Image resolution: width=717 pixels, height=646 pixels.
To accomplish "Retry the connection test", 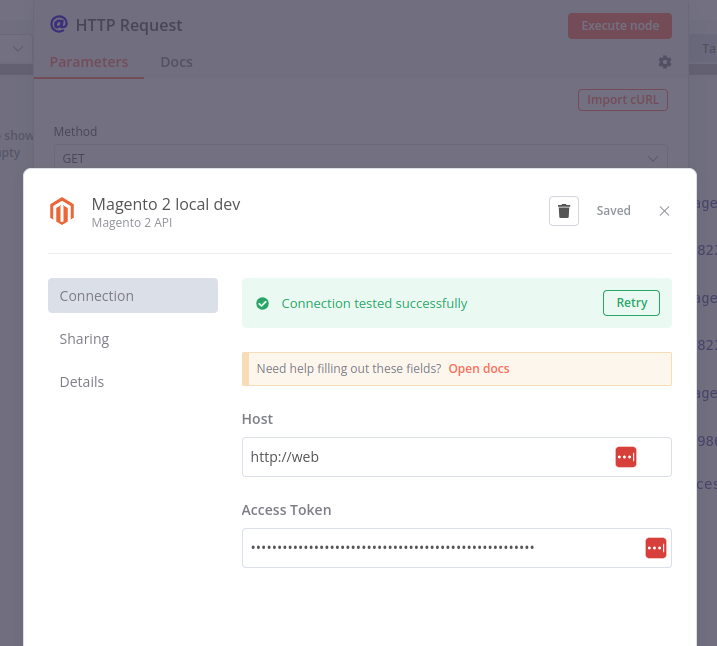I will (x=631, y=303).
